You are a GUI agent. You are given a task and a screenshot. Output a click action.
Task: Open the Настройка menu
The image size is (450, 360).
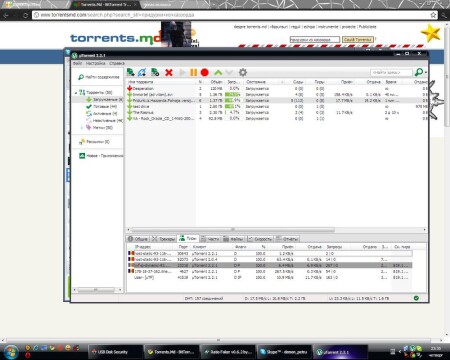pos(95,63)
